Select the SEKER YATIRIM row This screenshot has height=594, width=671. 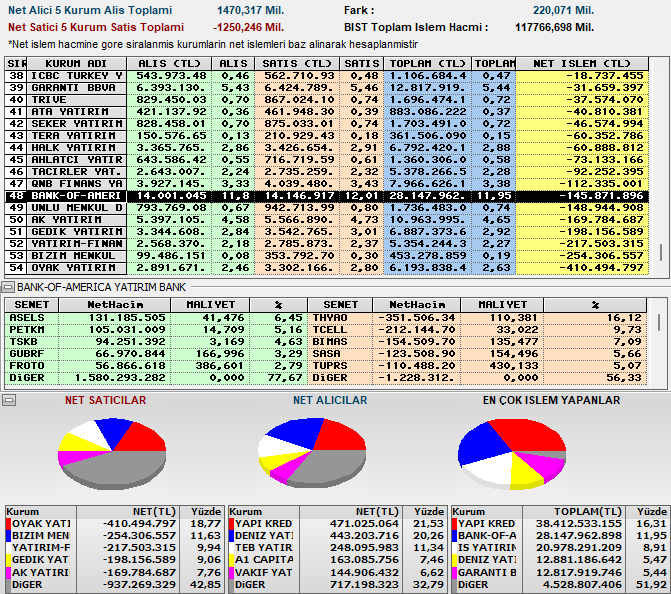coord(327,124)
